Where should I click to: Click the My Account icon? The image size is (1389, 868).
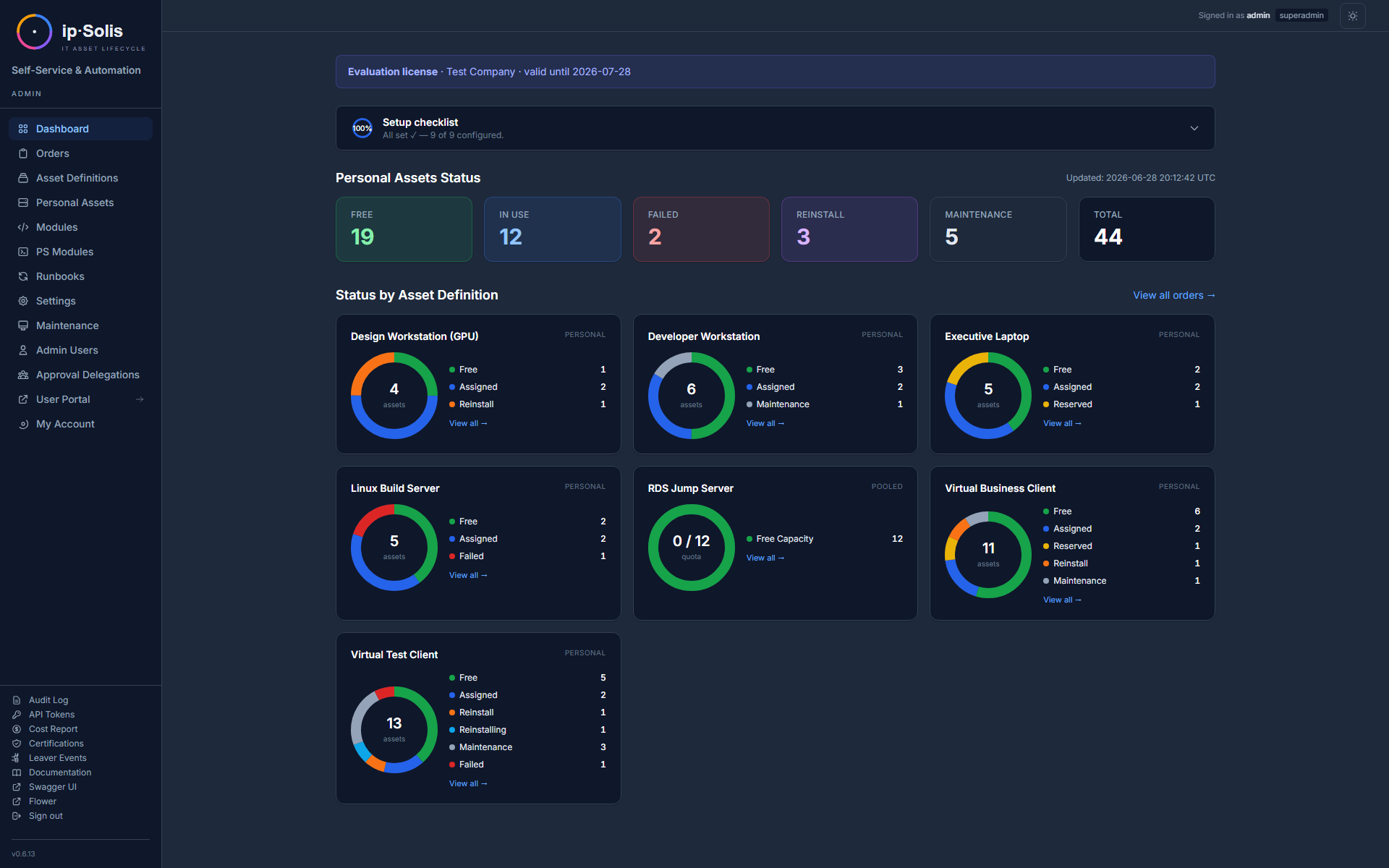click(23, 424)
